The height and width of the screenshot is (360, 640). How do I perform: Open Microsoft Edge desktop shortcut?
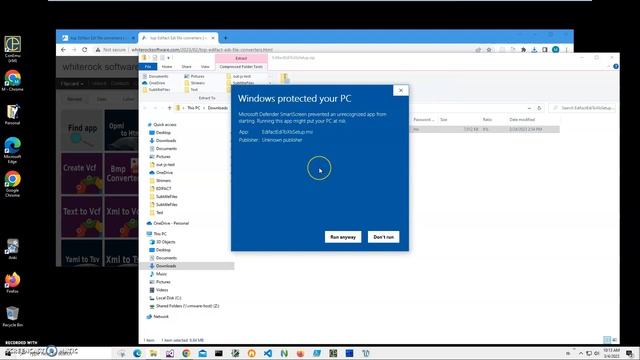tap(13, 150)
